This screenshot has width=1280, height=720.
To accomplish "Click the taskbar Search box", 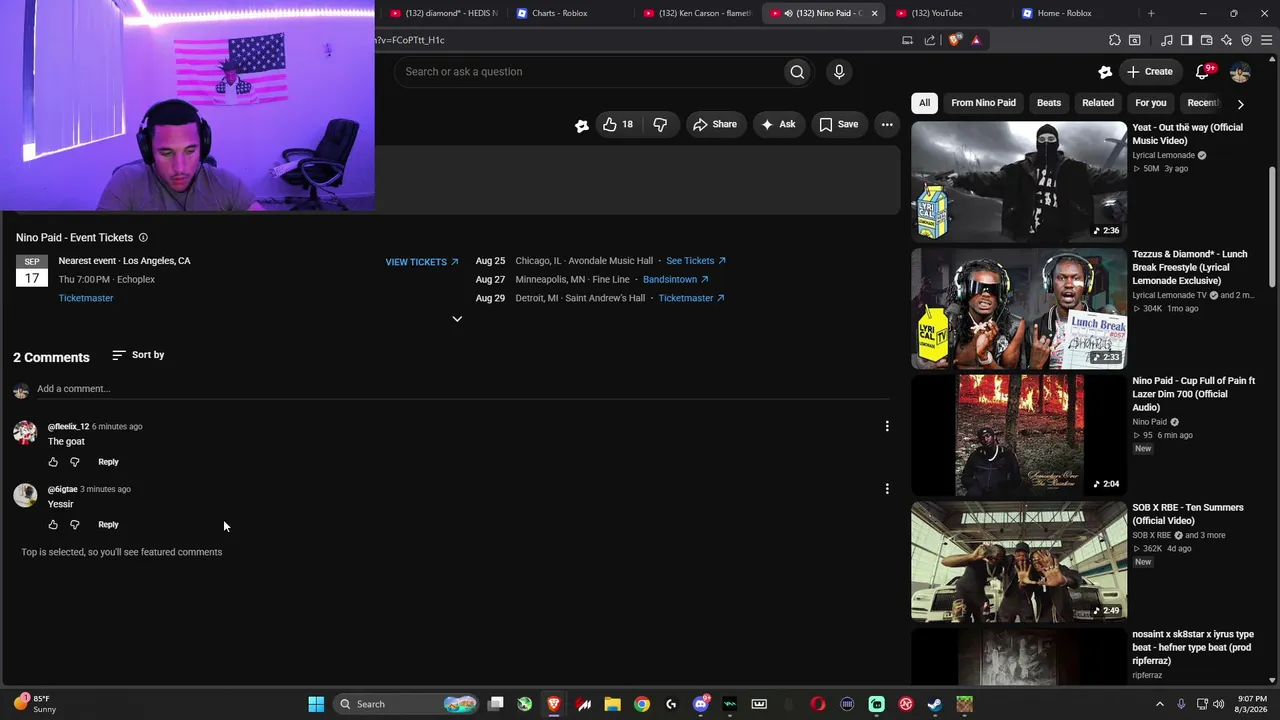I will pos(407,704).
